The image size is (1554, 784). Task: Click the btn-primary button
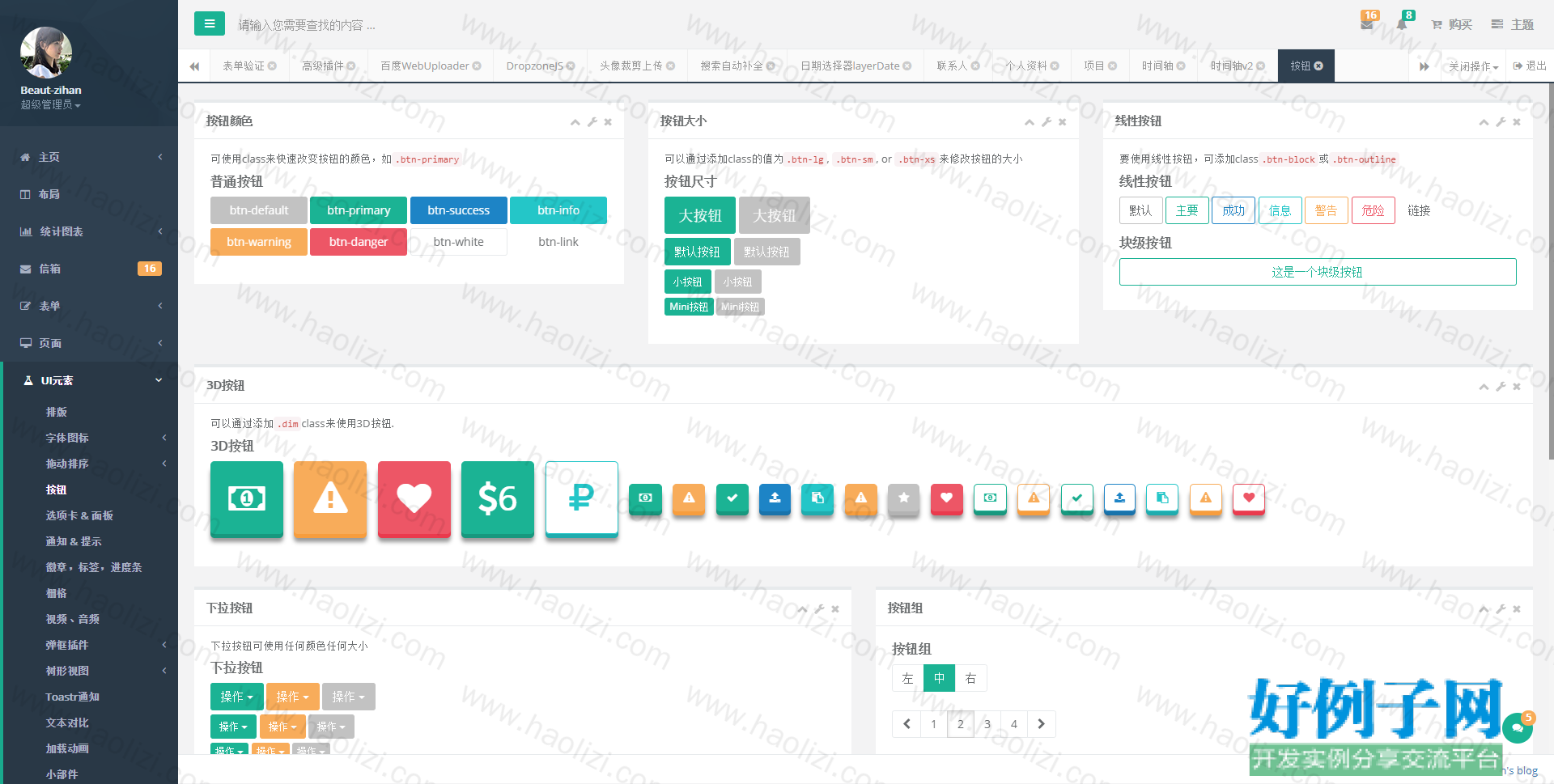[359, 210]
